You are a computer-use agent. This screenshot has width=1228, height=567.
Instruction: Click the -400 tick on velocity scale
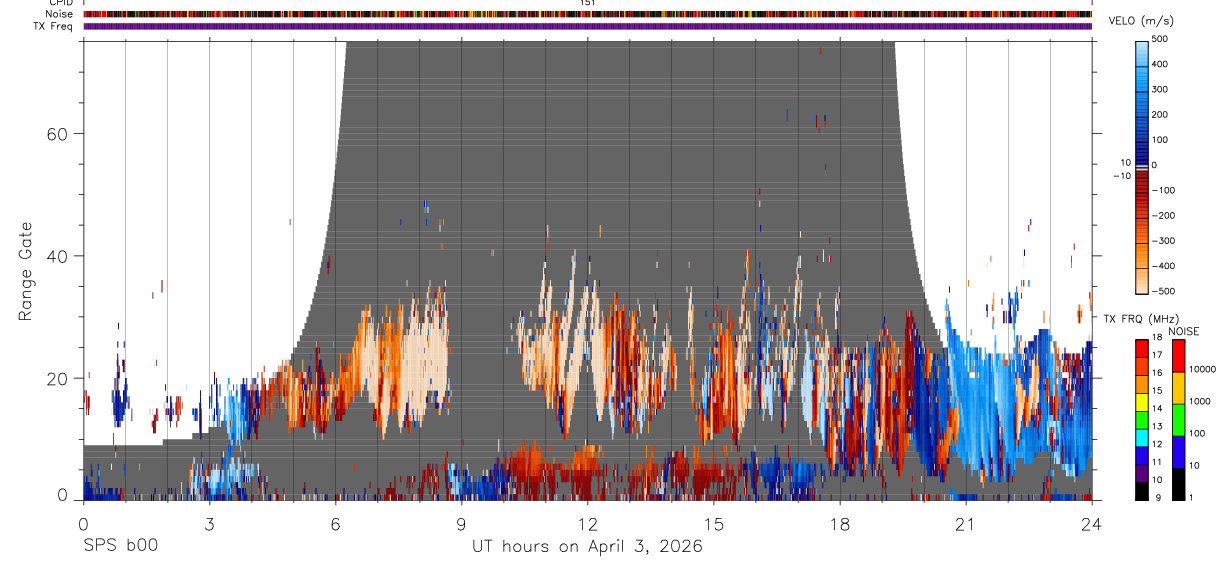[1164, 266]
